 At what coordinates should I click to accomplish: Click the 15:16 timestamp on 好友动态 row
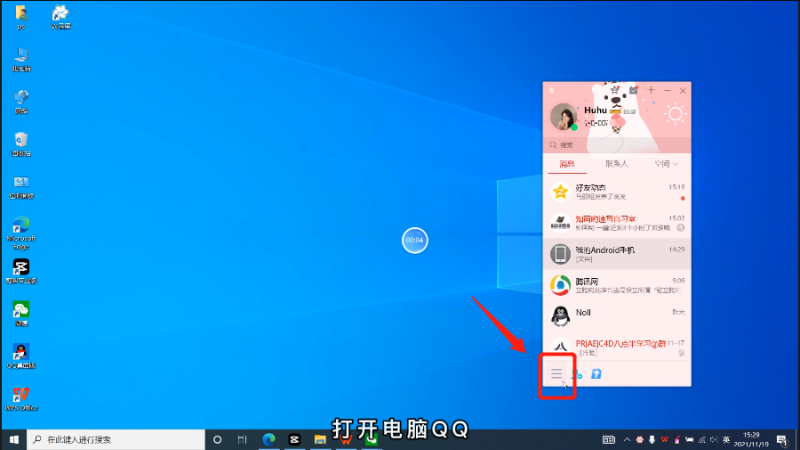click(x=677, y=187)
